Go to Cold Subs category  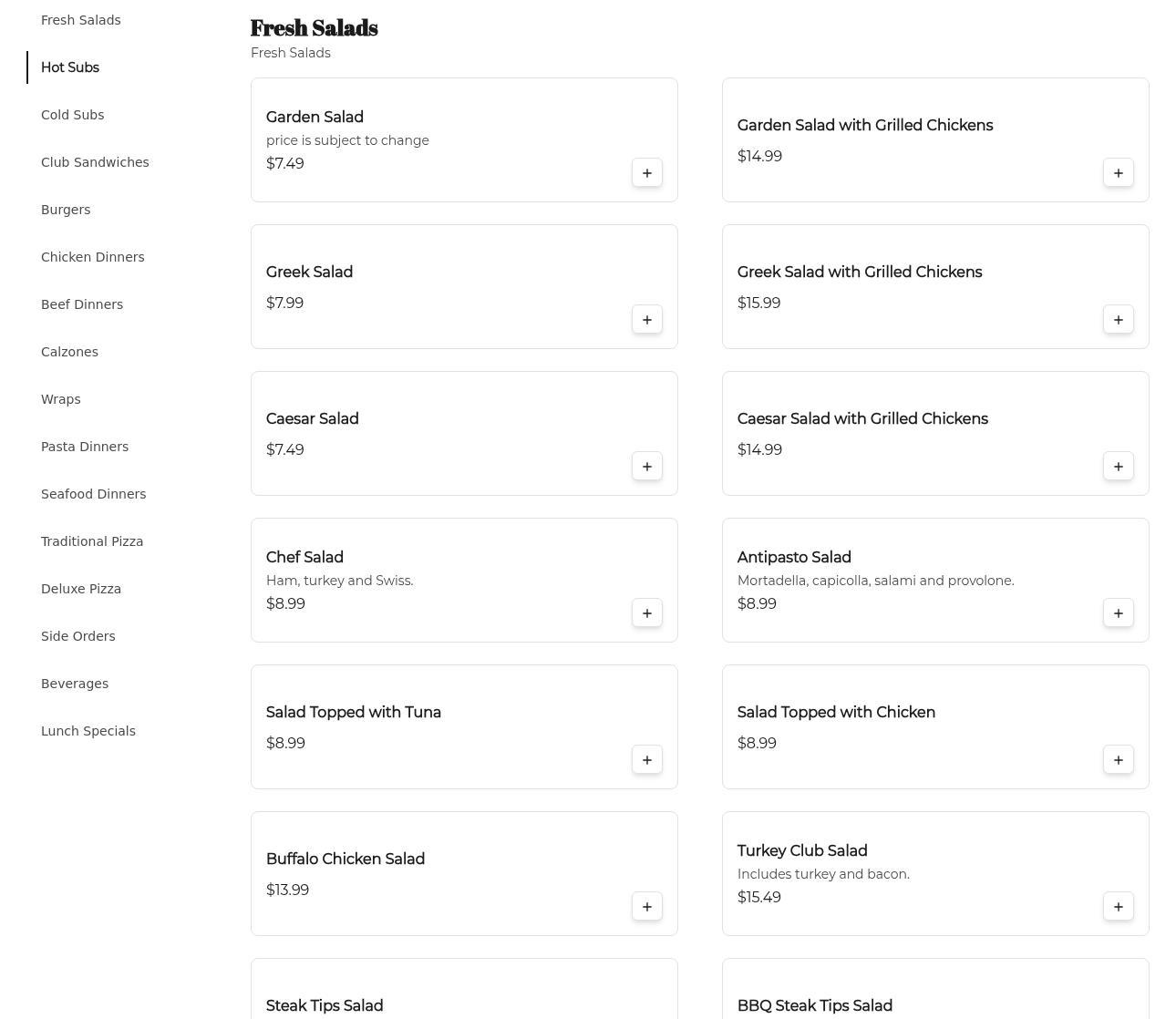pos(72,115)
